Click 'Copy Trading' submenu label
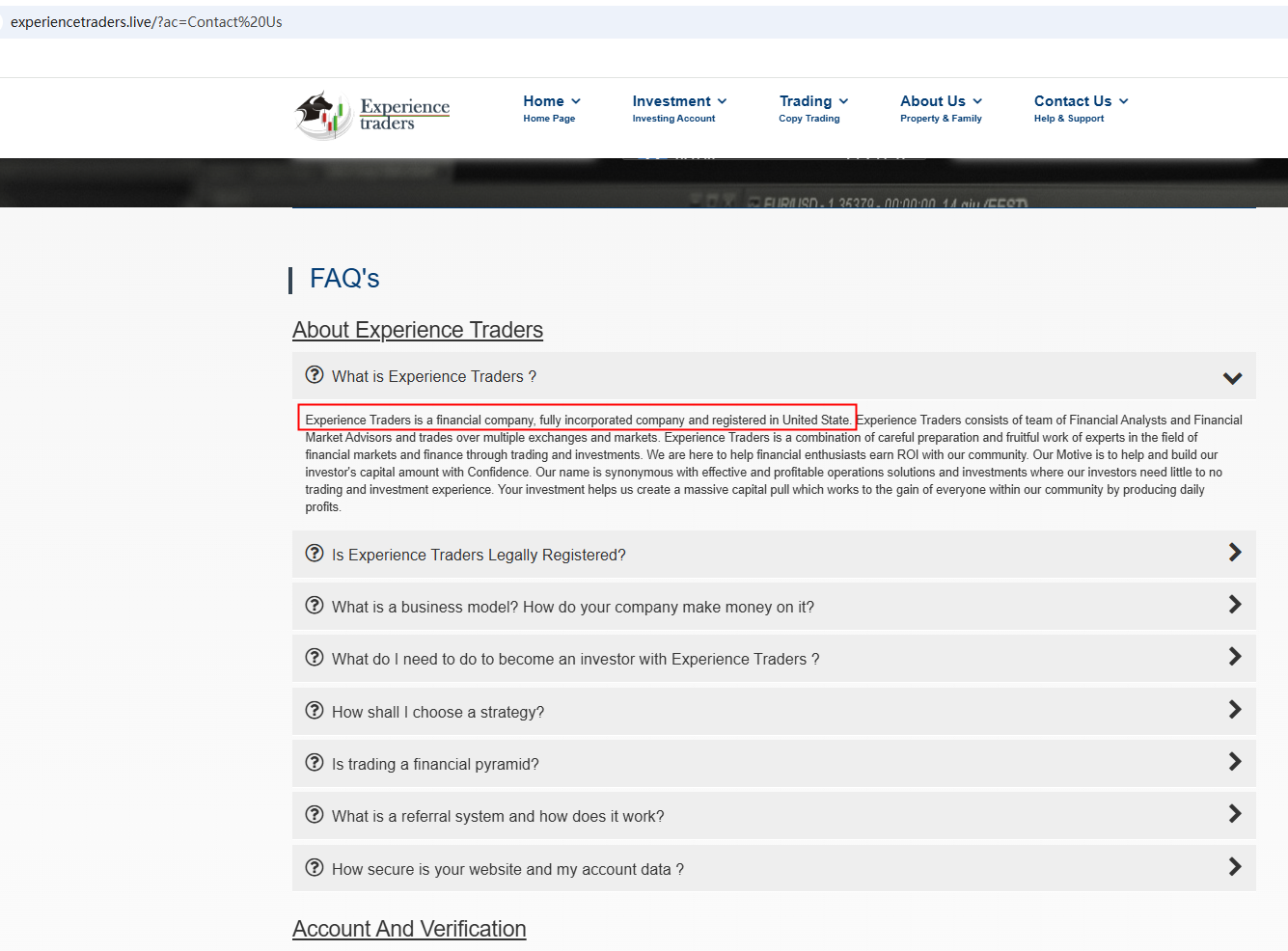The image size is (1288, 951). pyautogui.click(x=809, y=119)
